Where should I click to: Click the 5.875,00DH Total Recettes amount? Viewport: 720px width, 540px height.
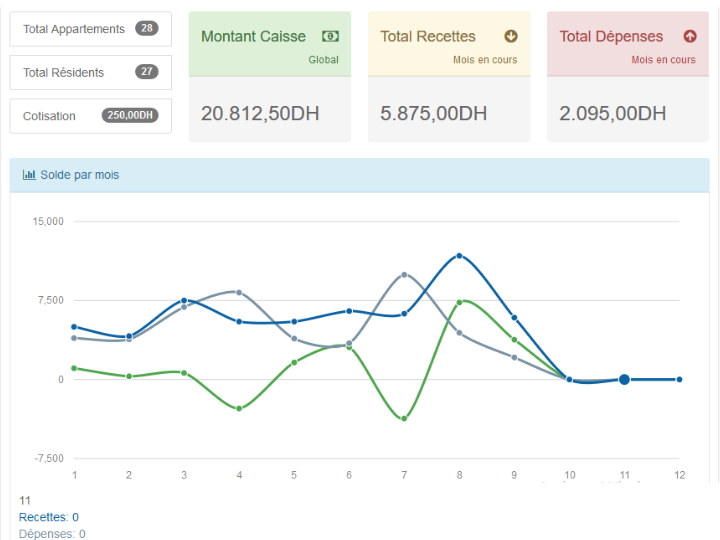[434, 113]
